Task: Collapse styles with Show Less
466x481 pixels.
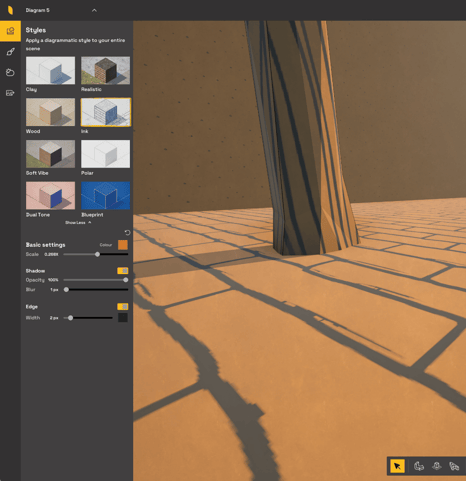Action: click(78, 222)
